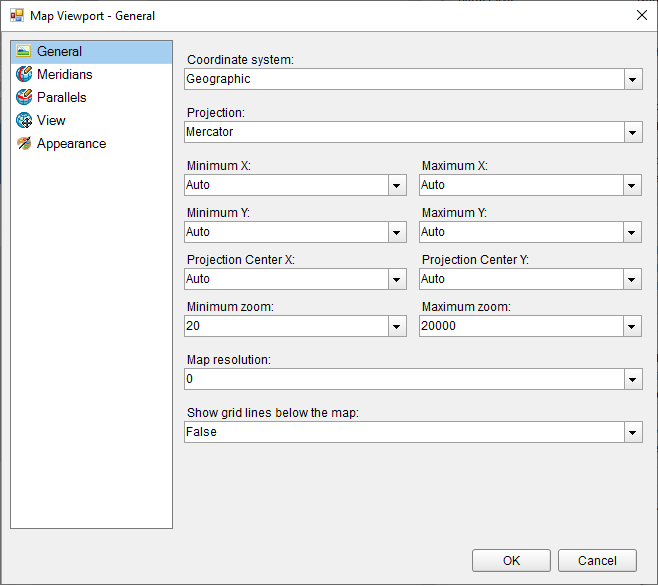Click the General page icon in sidebar
The image size is (658, 587).
tap(24, 51)
